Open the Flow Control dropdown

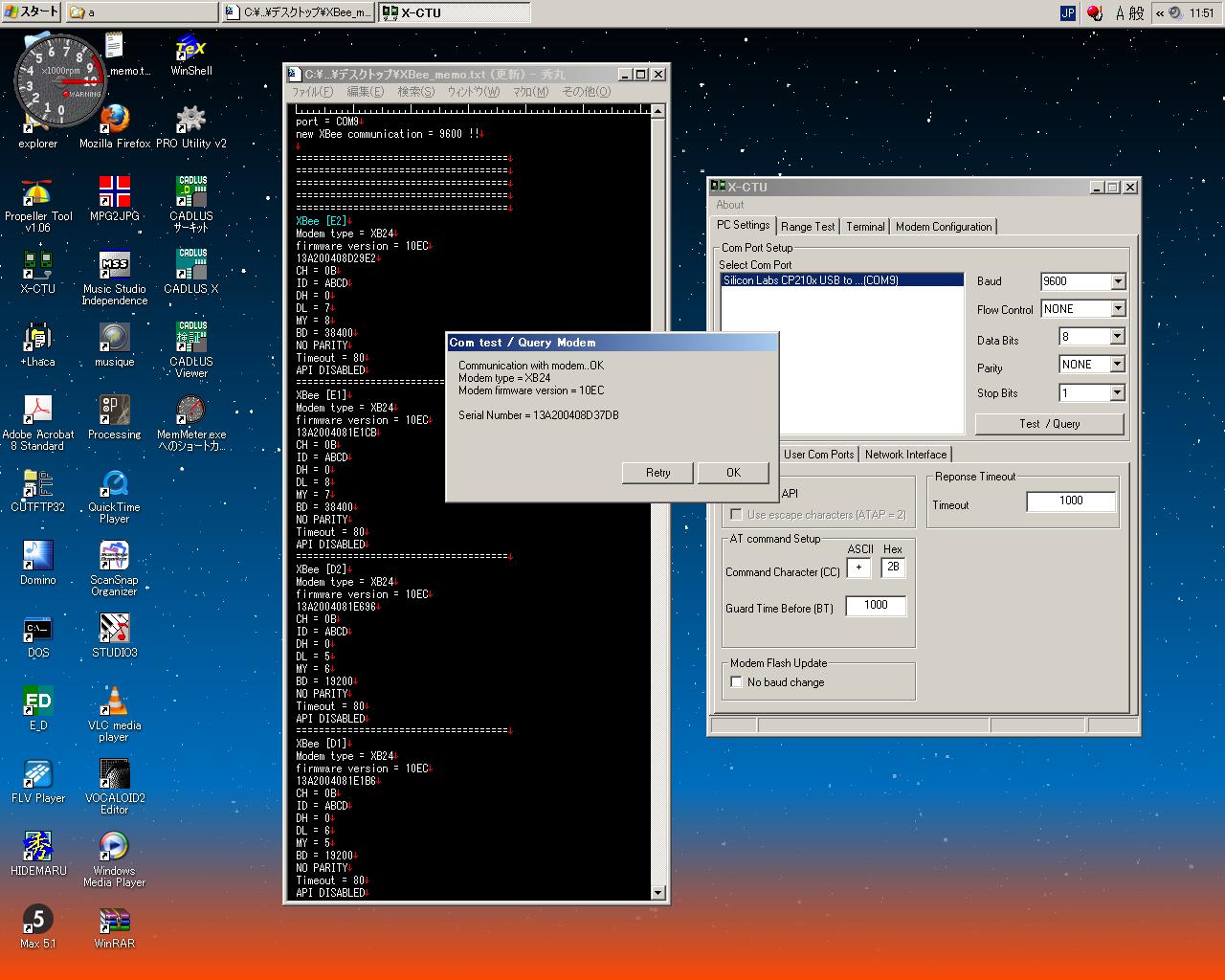tap(1117, 309)
